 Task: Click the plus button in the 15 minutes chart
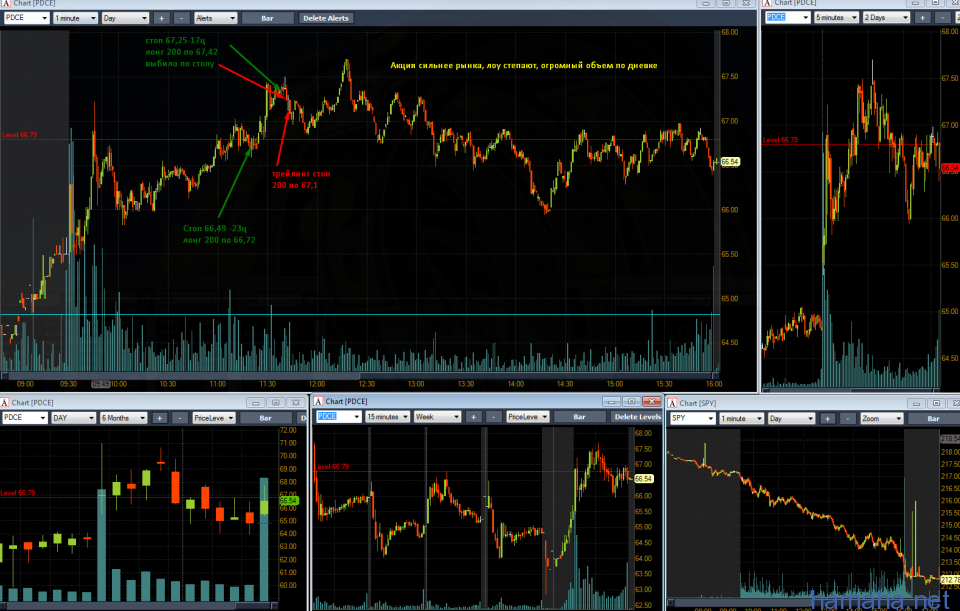[x=474, y=416]
